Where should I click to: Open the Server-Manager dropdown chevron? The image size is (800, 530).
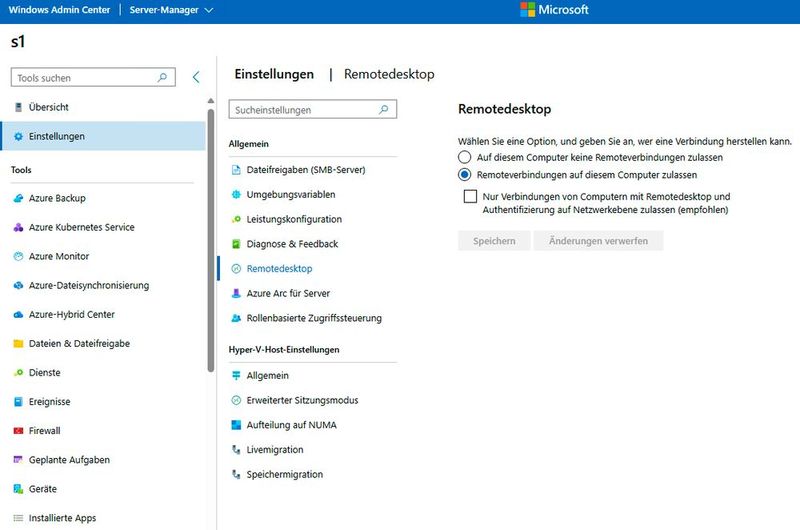tap(209, 10)
